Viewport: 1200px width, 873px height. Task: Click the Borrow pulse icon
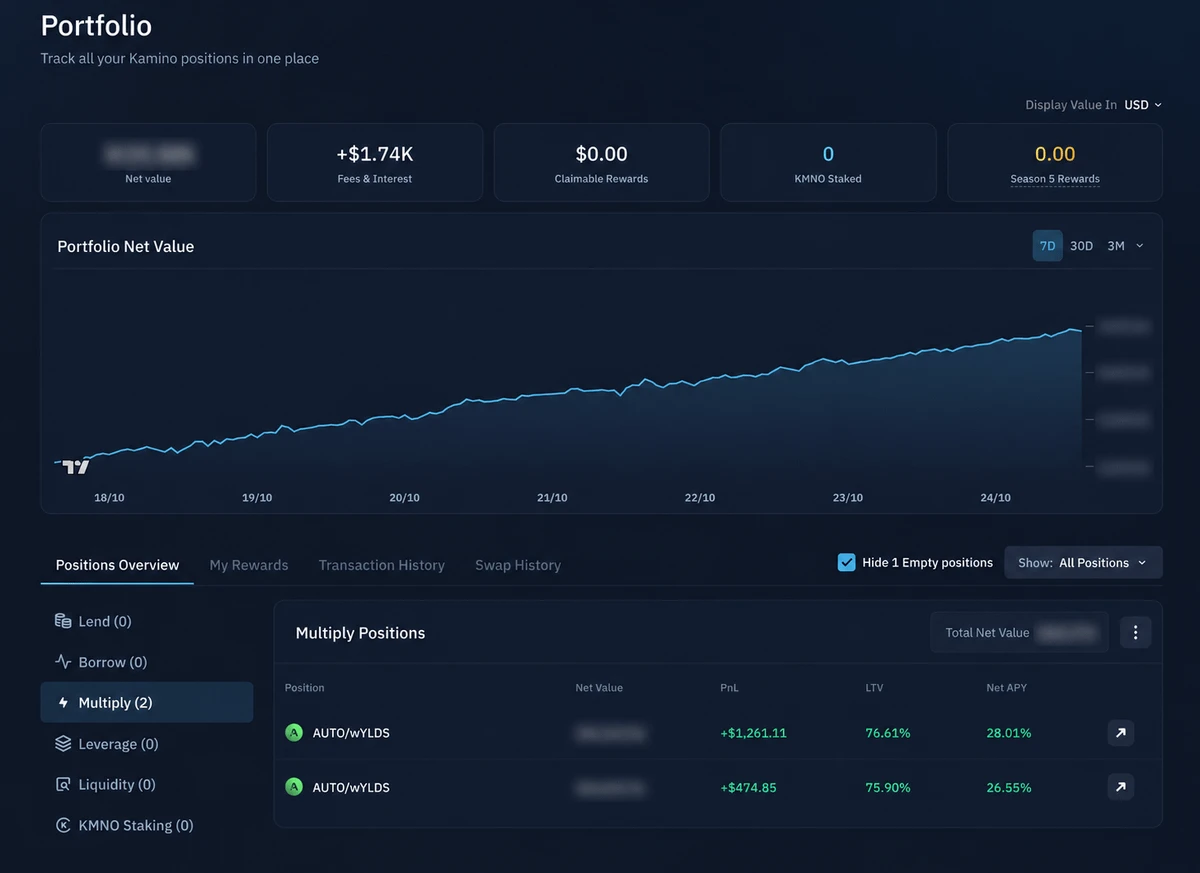tap(63, 662)
